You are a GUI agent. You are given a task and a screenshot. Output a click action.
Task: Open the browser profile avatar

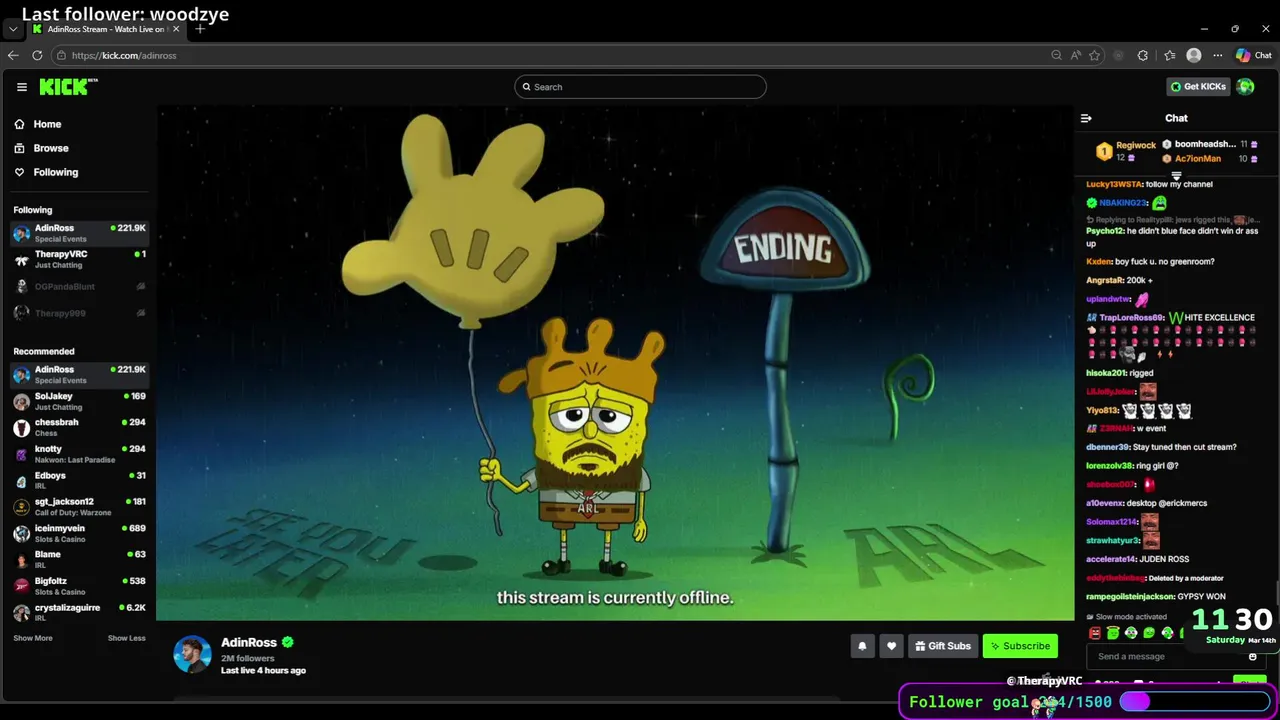[1193, 55]
